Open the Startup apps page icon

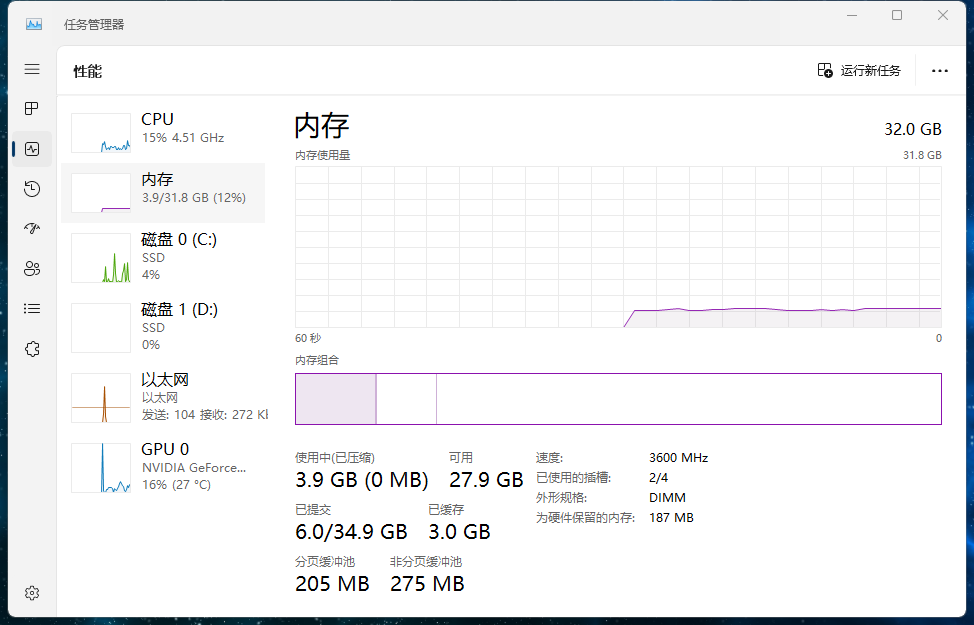pos(32,229)
